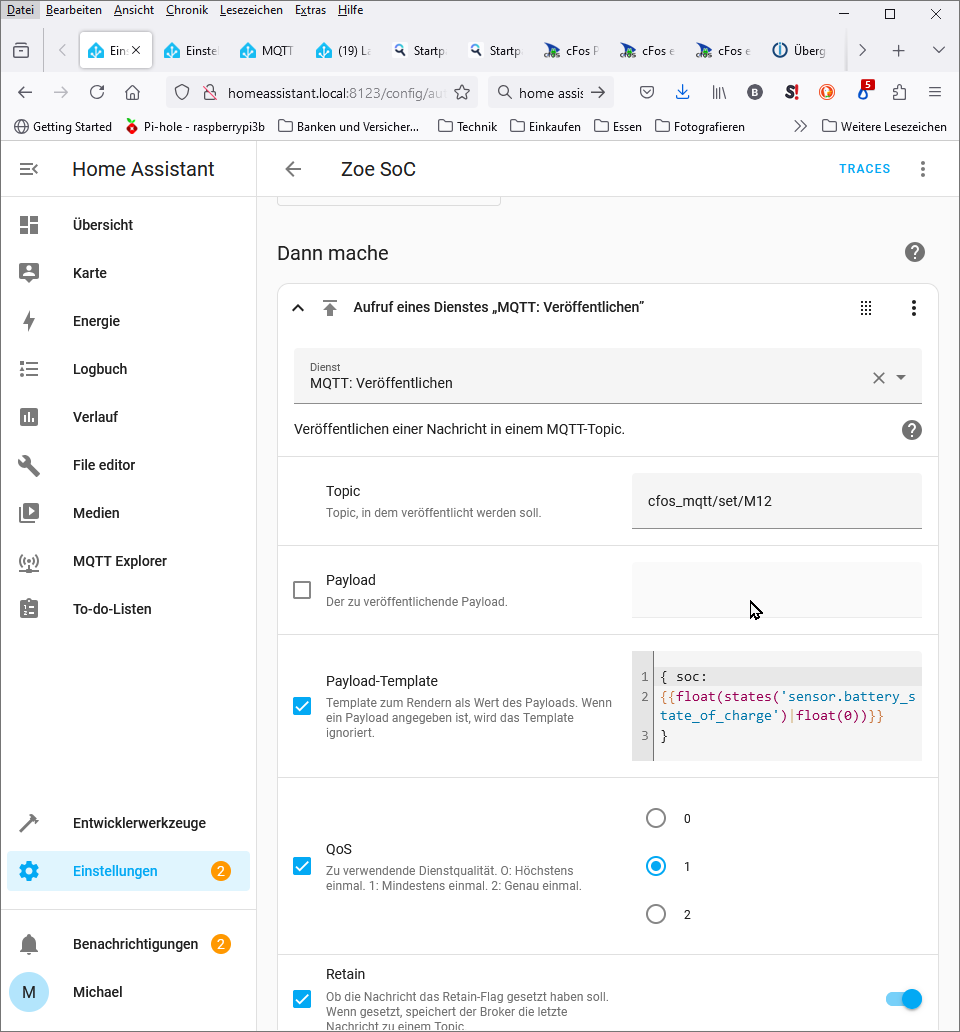Enable the Payload checkbox

302,590
